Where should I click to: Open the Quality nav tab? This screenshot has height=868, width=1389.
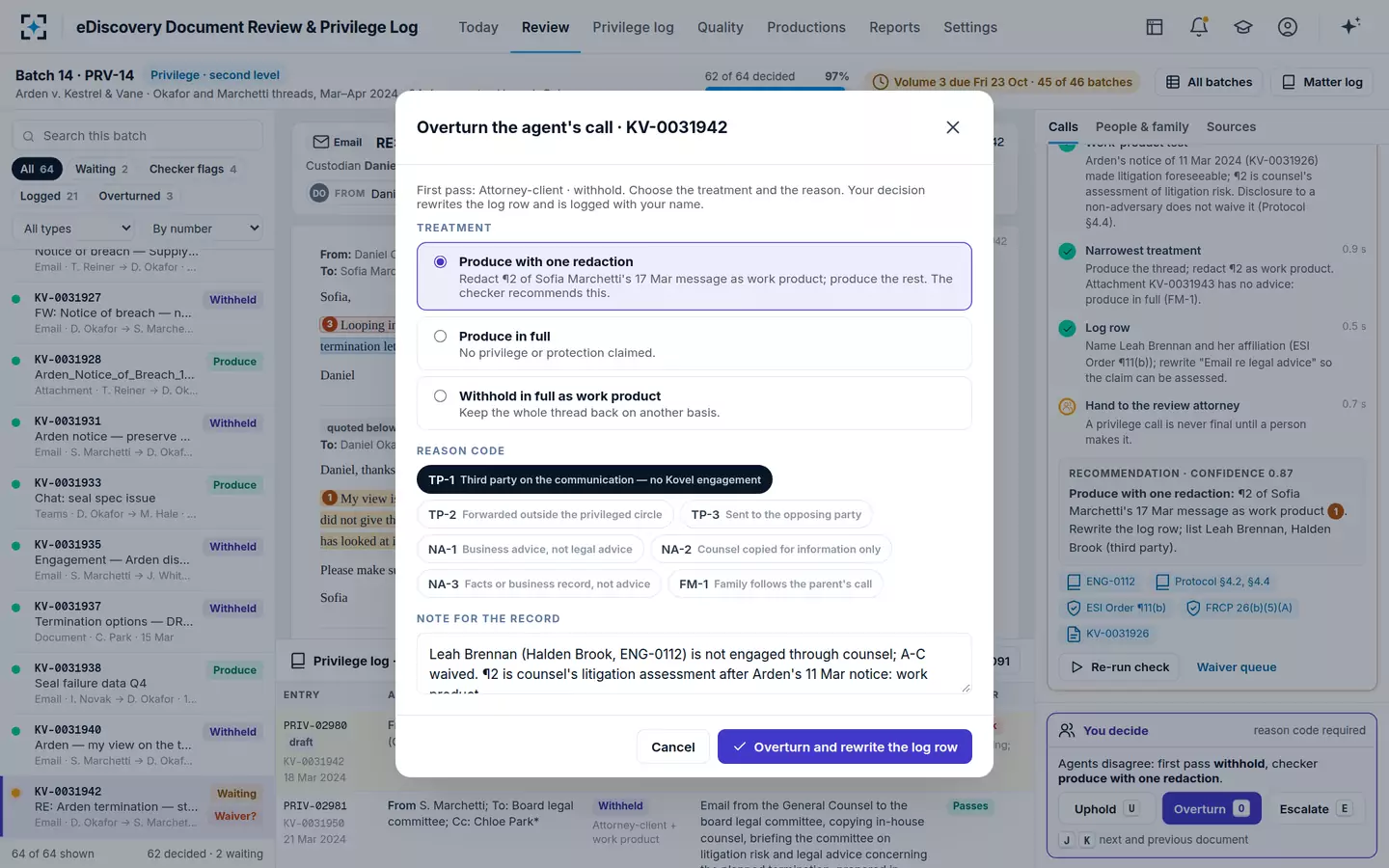pyautogui.click(x=721, y=27)
